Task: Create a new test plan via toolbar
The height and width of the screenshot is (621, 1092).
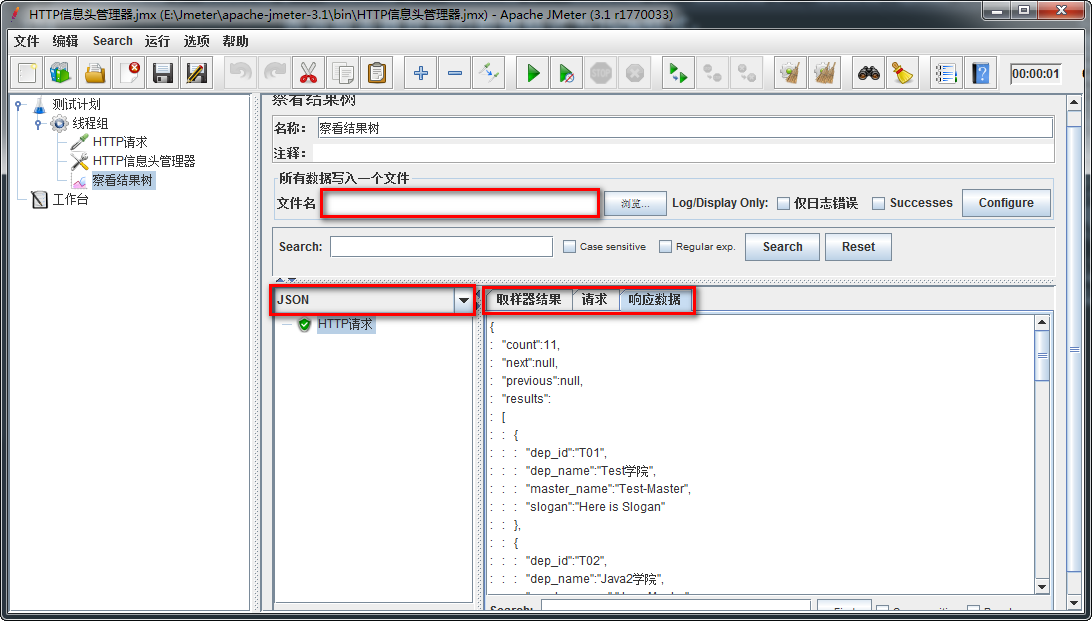Action: pyautogui.click(x=27, y=72)
